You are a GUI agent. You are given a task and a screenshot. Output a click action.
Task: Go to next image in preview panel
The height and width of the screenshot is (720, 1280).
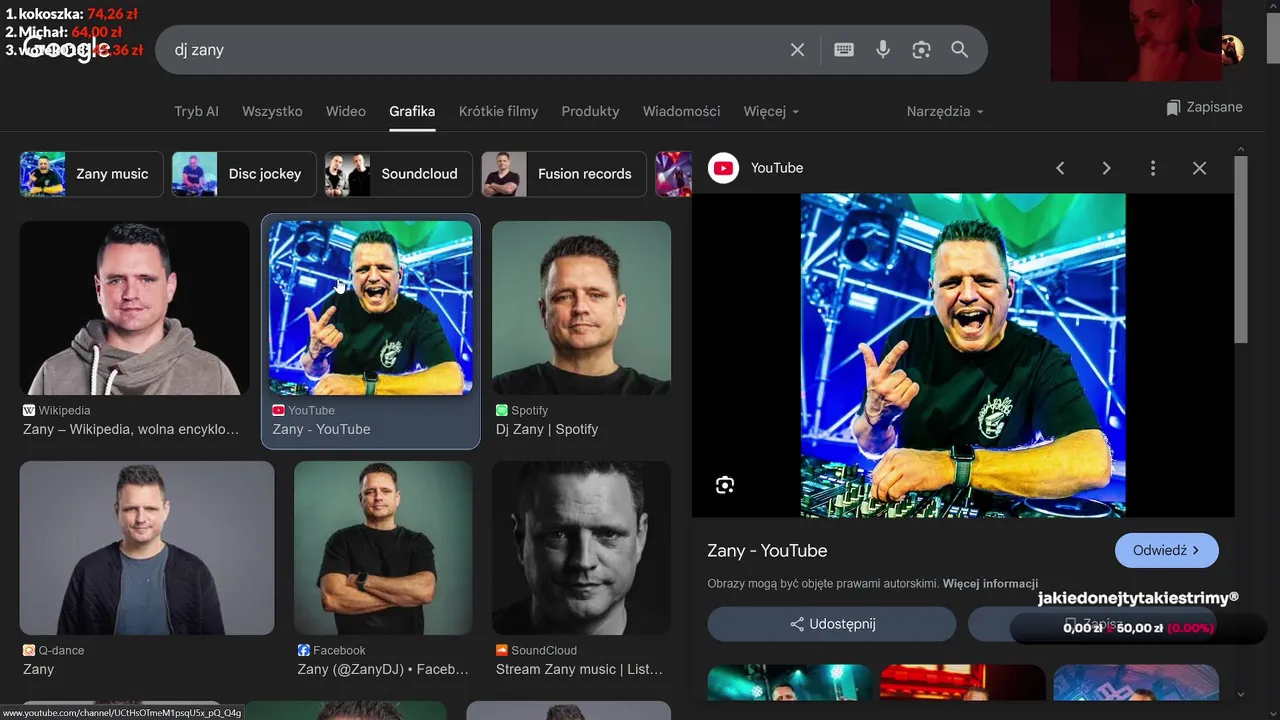coord(1106,168)
